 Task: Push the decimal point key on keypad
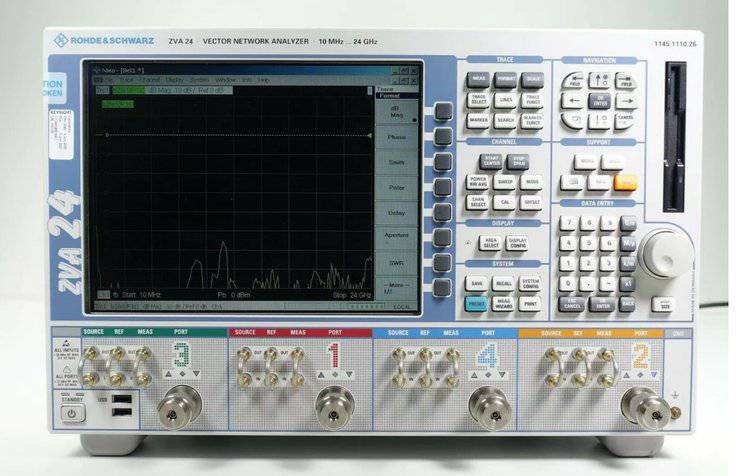(588, 283)
